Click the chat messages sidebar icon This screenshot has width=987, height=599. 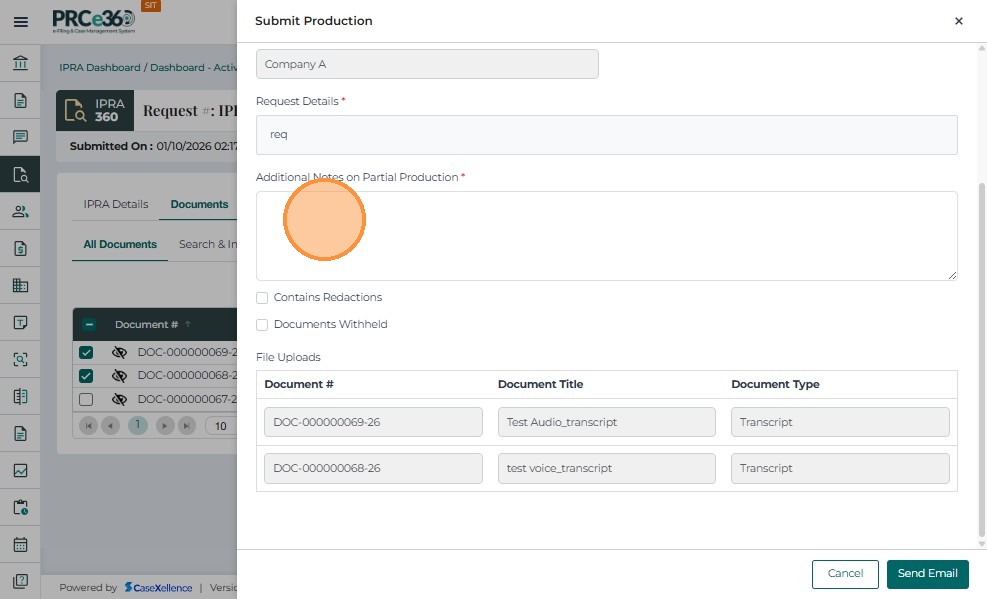tap(20, 138)
